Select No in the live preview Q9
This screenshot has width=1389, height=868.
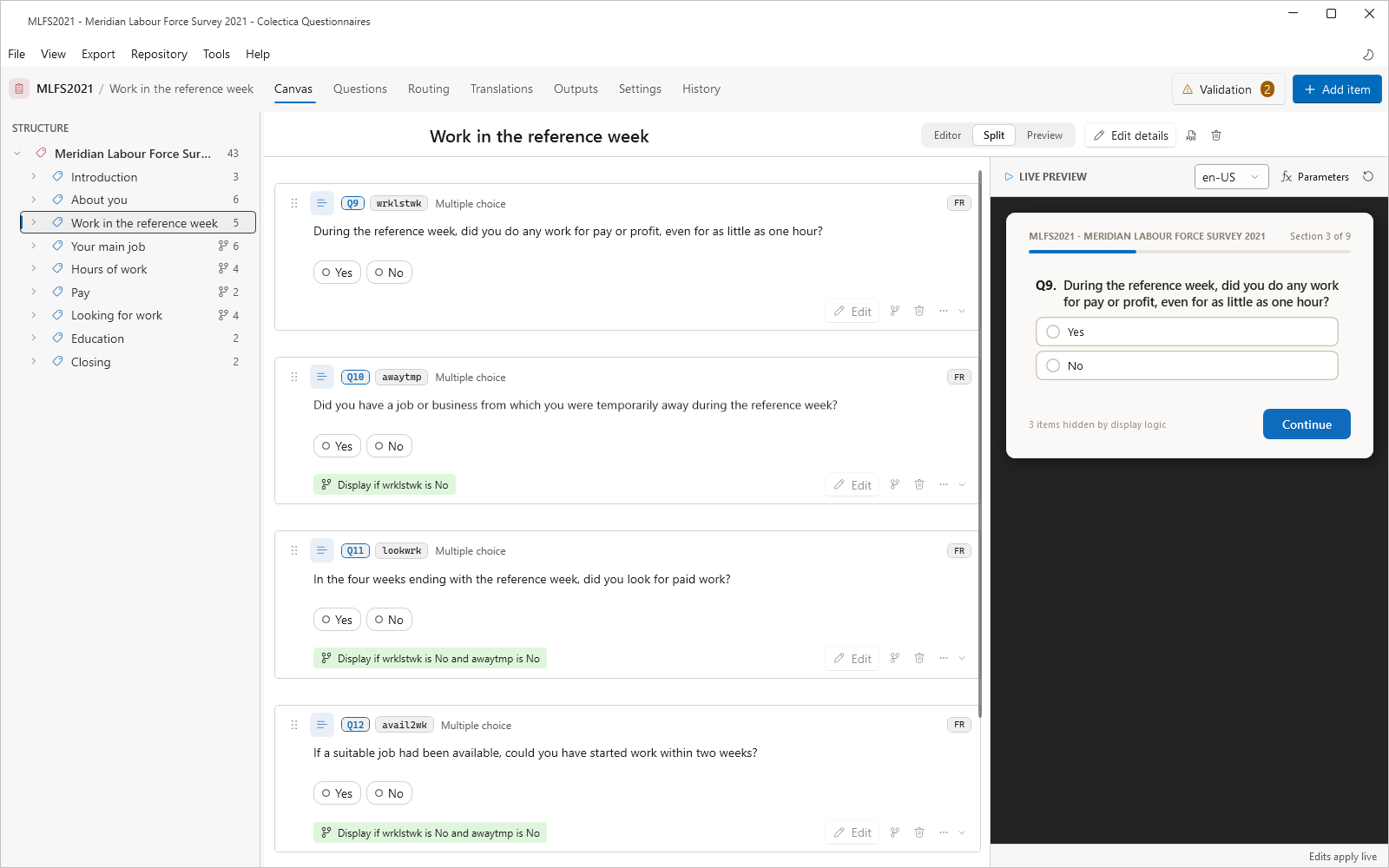click(1187, 365)
